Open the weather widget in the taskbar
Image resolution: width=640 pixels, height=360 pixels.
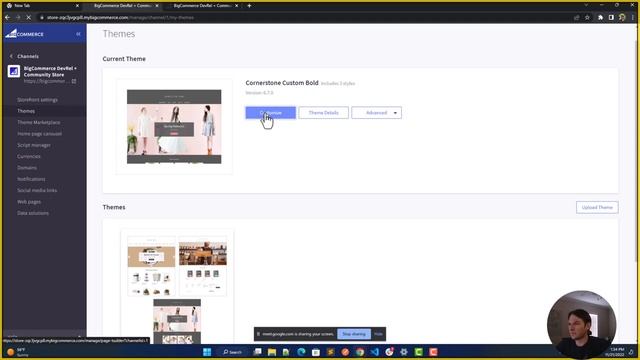[x=17, y=352]
